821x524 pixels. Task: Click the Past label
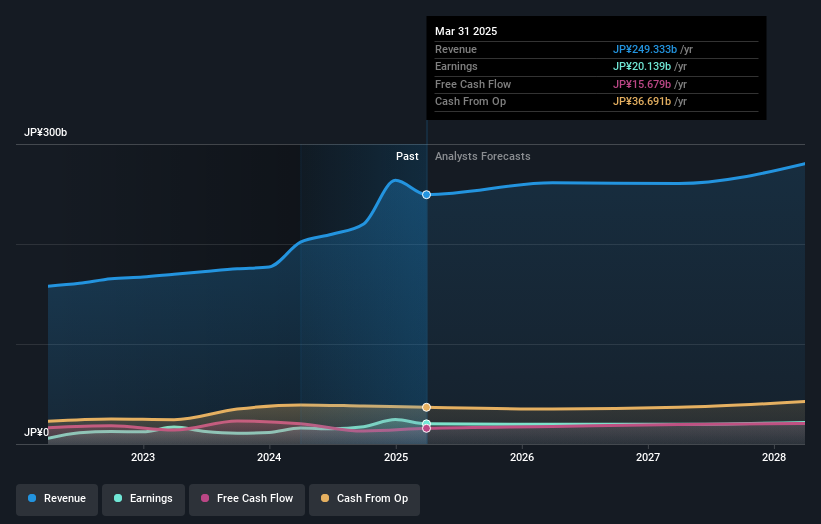[407, 156]
